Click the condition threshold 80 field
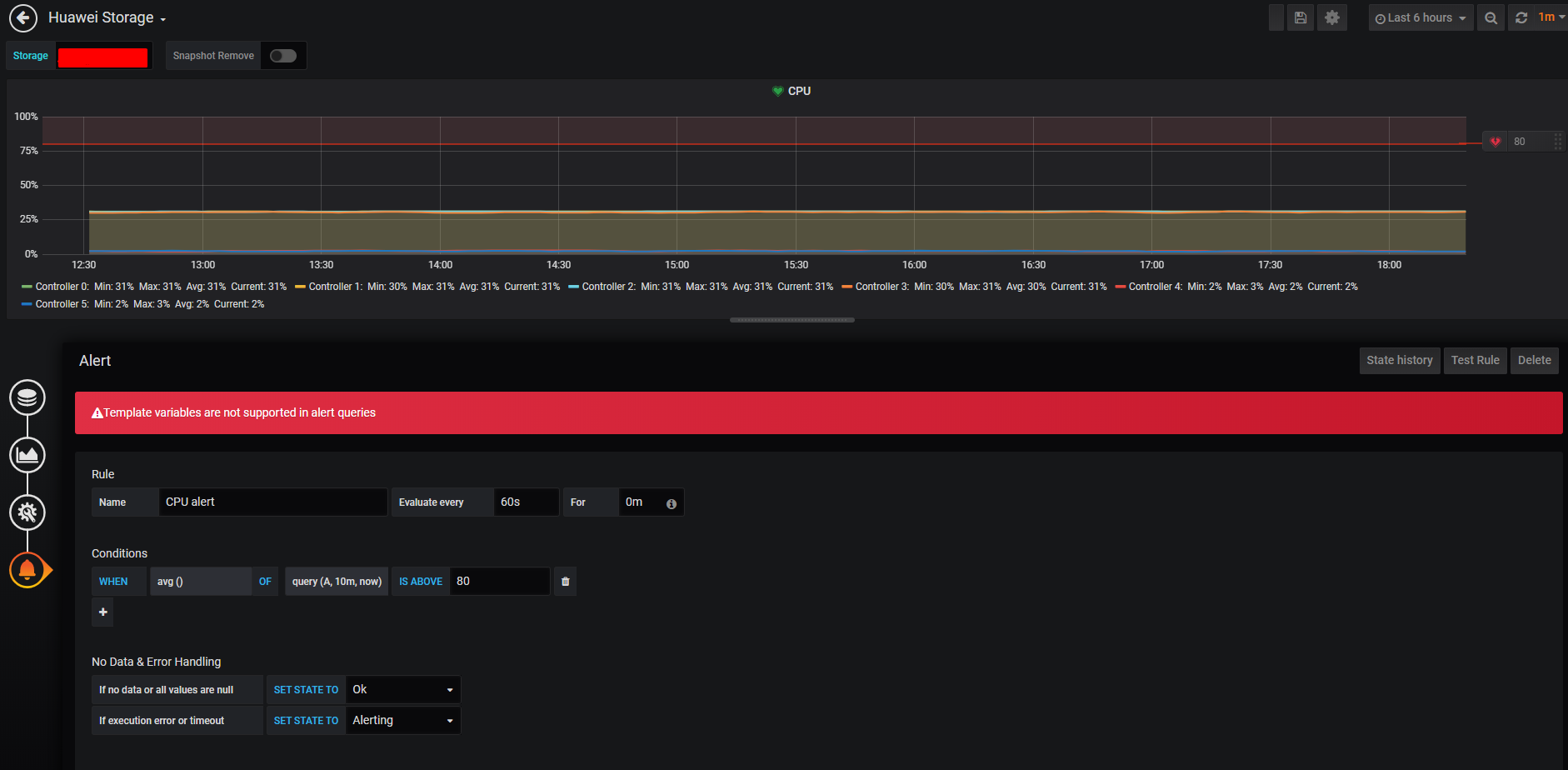This screenshot has width=1568, height=770. tap(500, 582)
